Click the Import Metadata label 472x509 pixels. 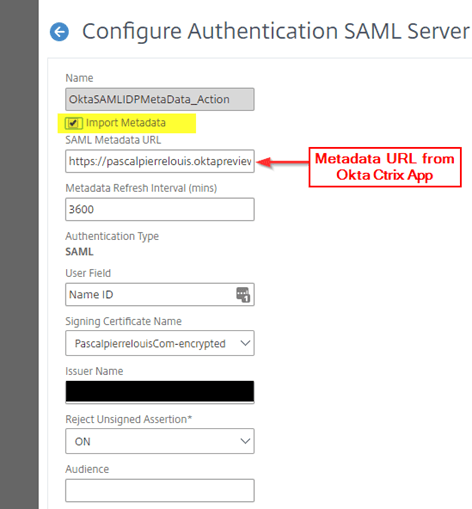(x=126, y=123)
